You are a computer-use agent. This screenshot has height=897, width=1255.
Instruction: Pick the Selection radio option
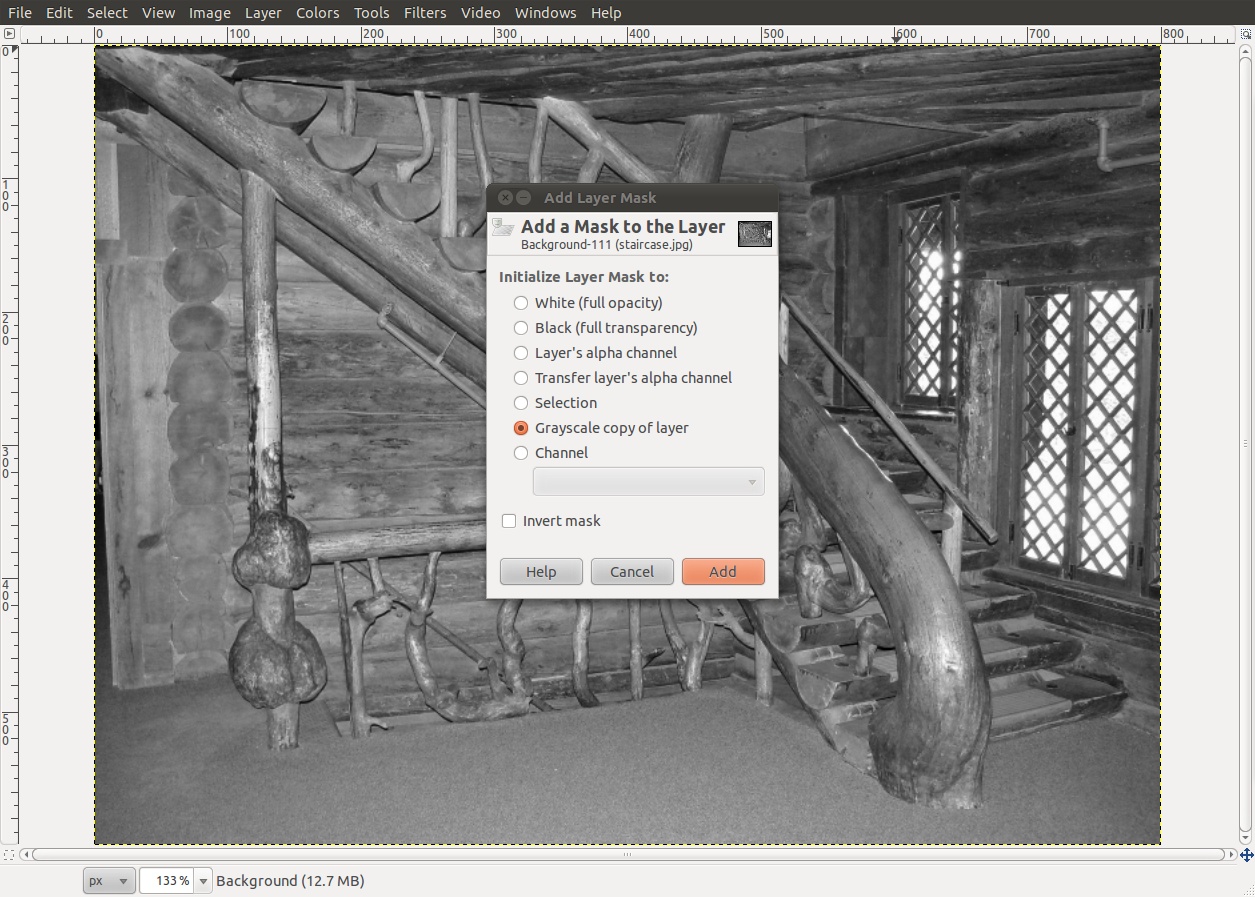coord(555,403)
